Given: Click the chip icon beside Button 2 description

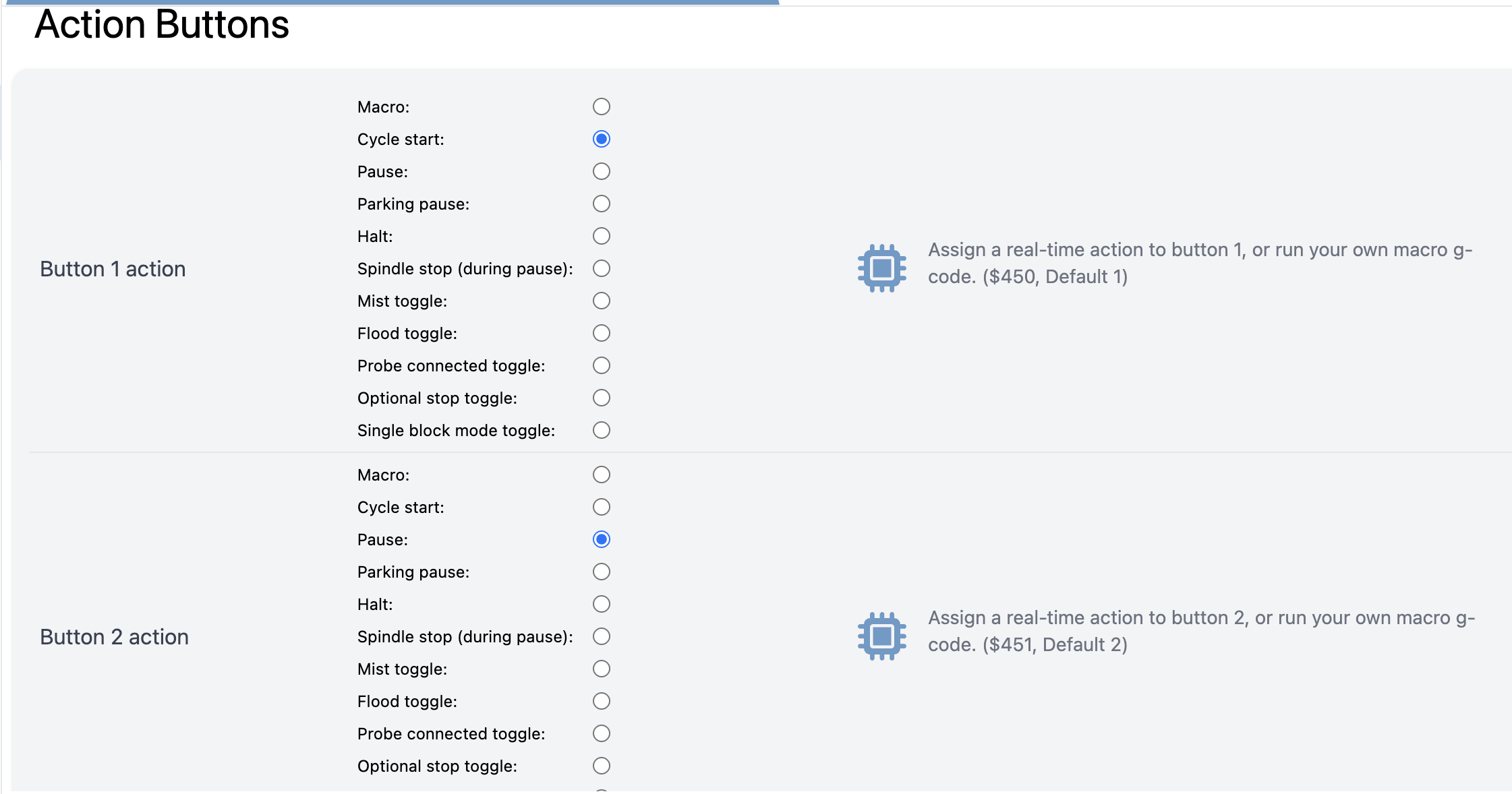Looking at the screenshot, I should pos(881,636).
